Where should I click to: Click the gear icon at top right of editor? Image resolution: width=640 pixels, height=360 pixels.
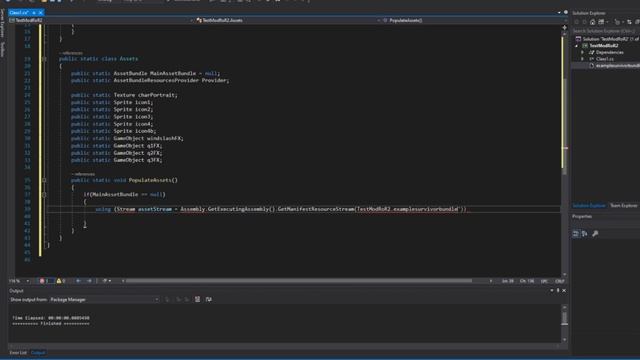(x=566, y=13)
